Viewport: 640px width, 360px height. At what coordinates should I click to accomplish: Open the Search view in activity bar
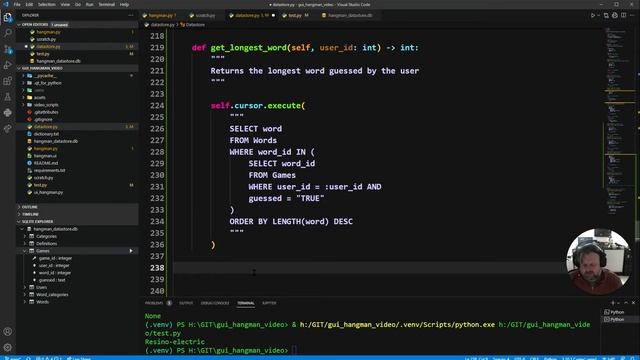pos(7,33)
